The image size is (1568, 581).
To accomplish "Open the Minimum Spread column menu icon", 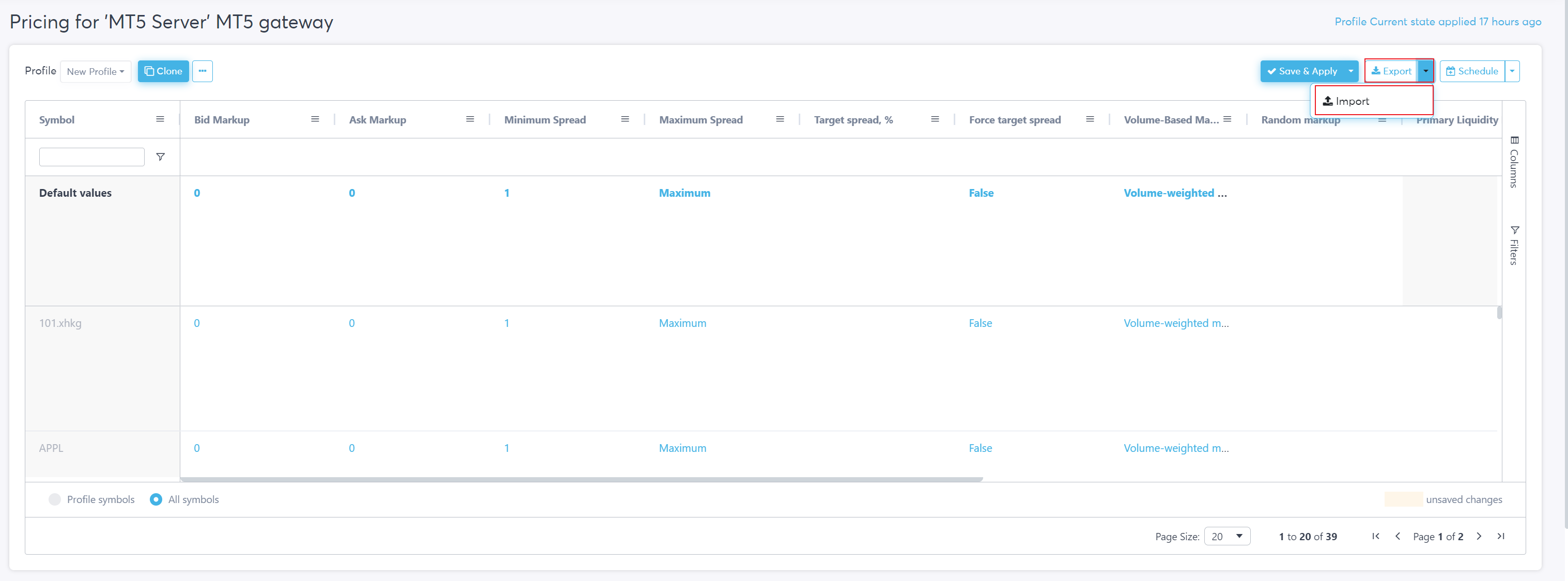I will [x=625, y=119].
